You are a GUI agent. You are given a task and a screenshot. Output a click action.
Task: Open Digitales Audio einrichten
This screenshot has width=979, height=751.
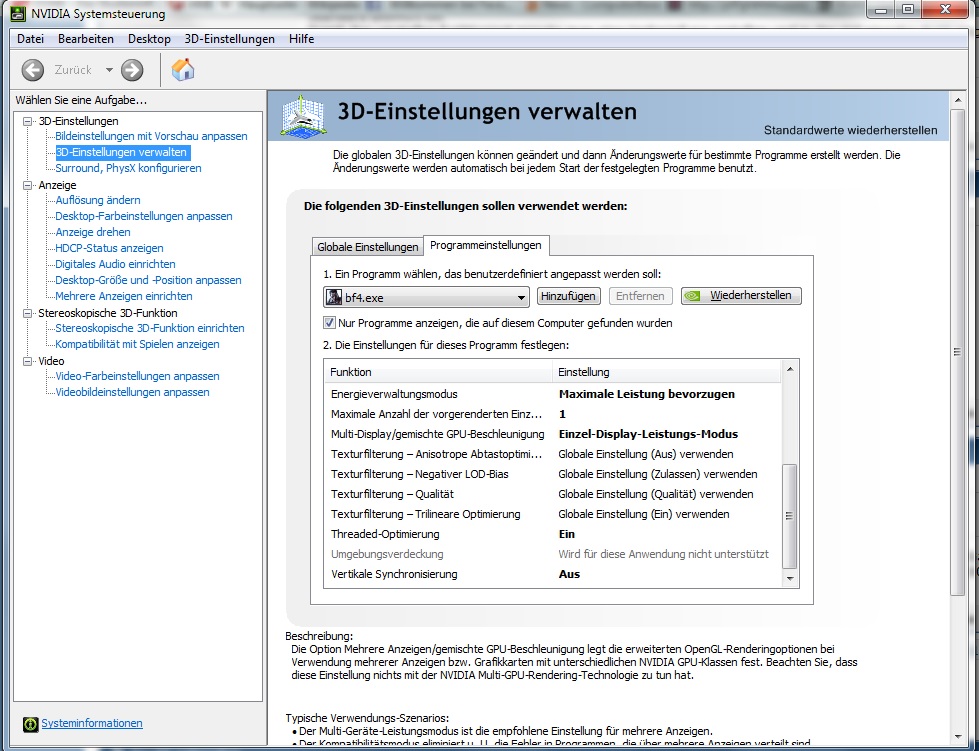pyautogui.click(x=116, y=264)
